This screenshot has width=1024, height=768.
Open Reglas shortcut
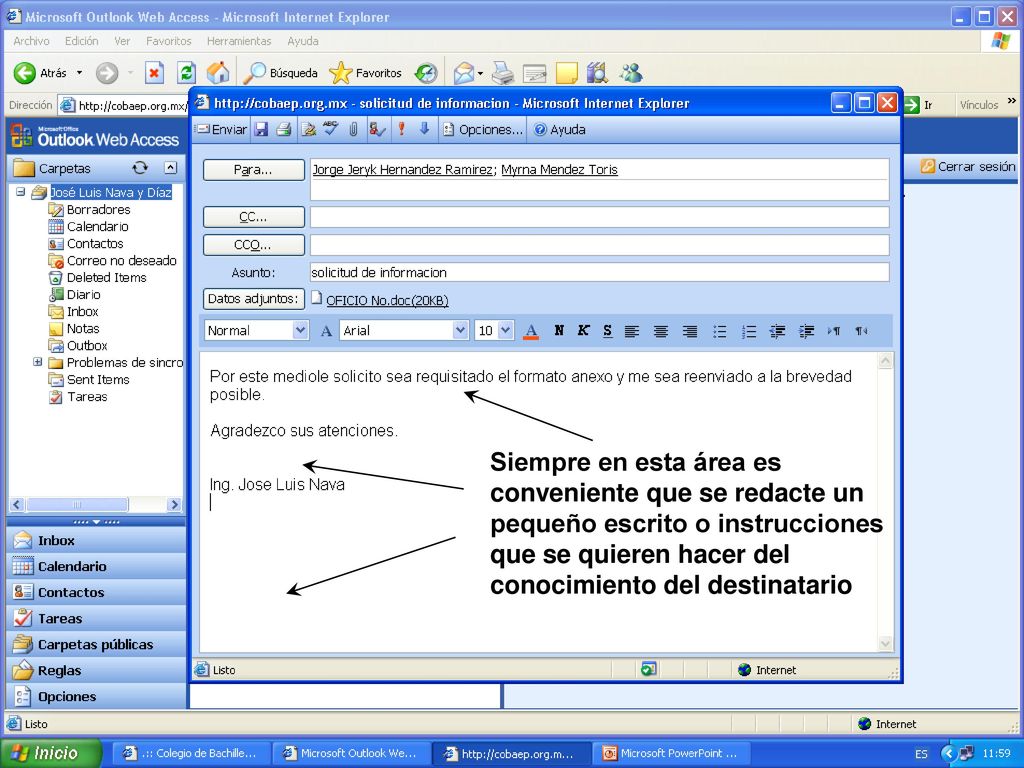[x=96, y=671]
